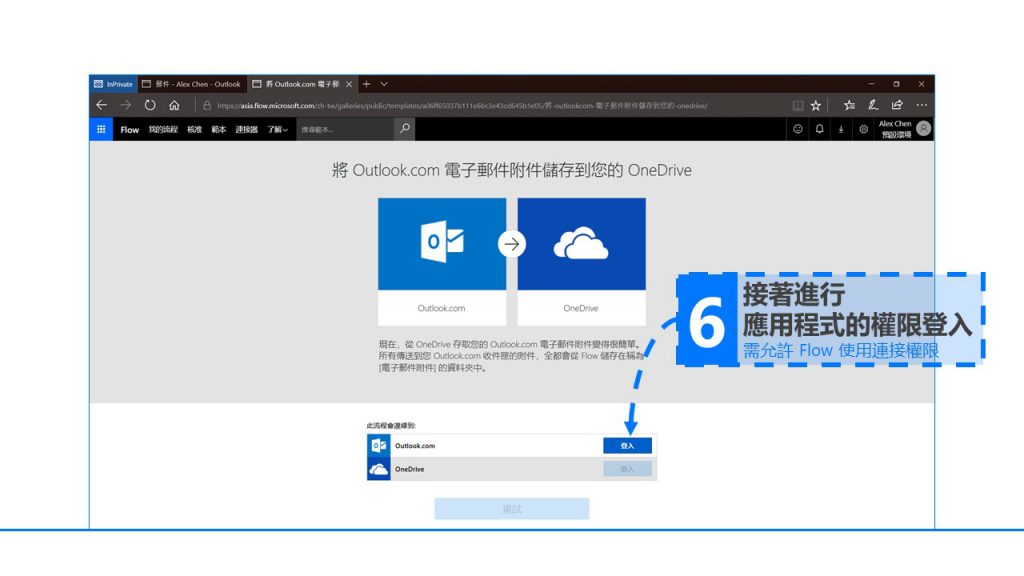Click the Outlook.com connector tile

(442, 261)
